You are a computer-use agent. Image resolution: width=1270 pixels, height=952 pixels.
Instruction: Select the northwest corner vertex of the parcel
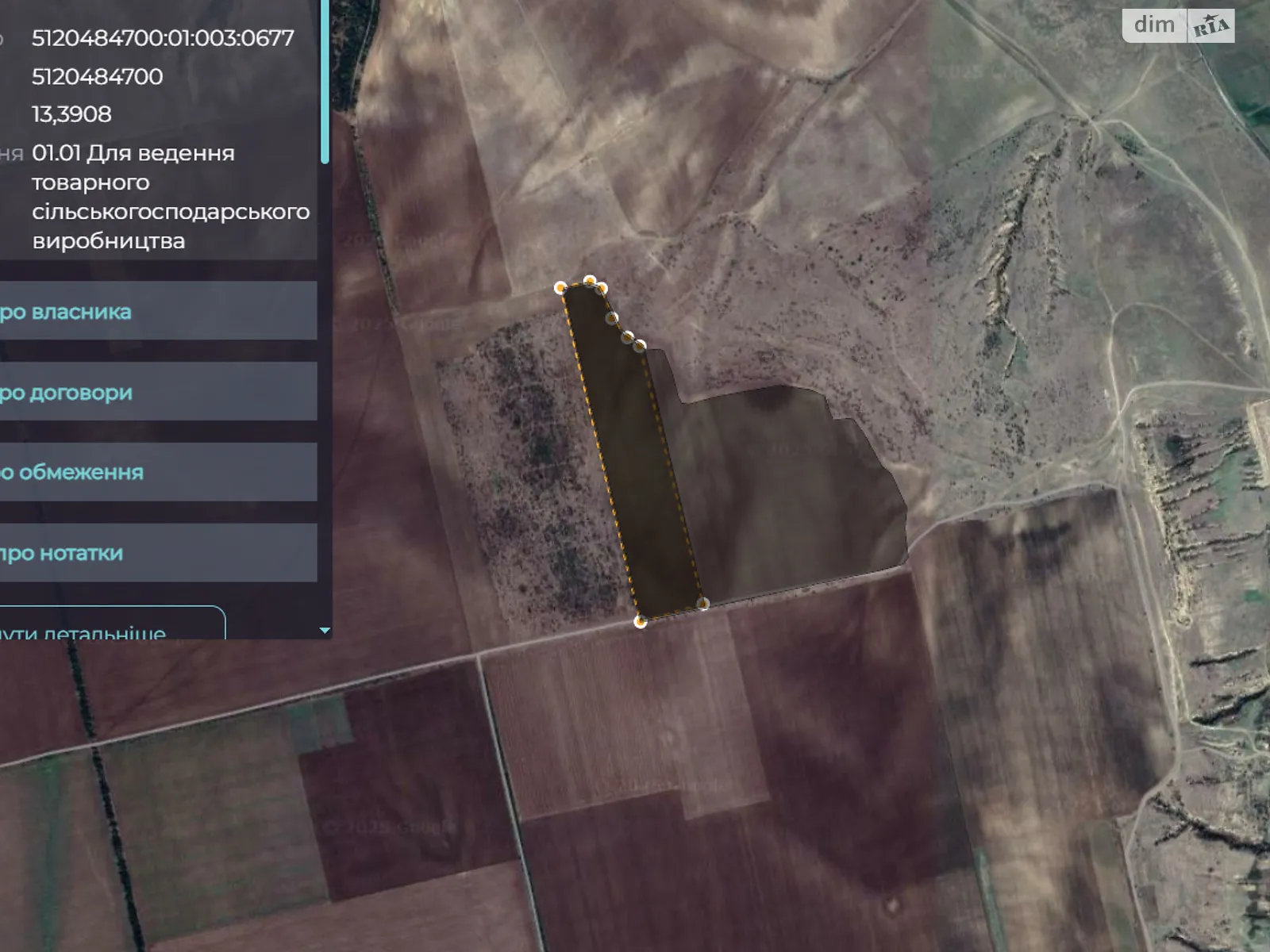560,287
